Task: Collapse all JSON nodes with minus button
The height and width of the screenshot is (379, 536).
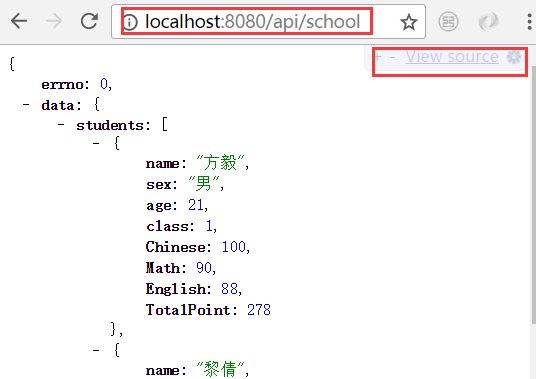Action: [393, 57]
